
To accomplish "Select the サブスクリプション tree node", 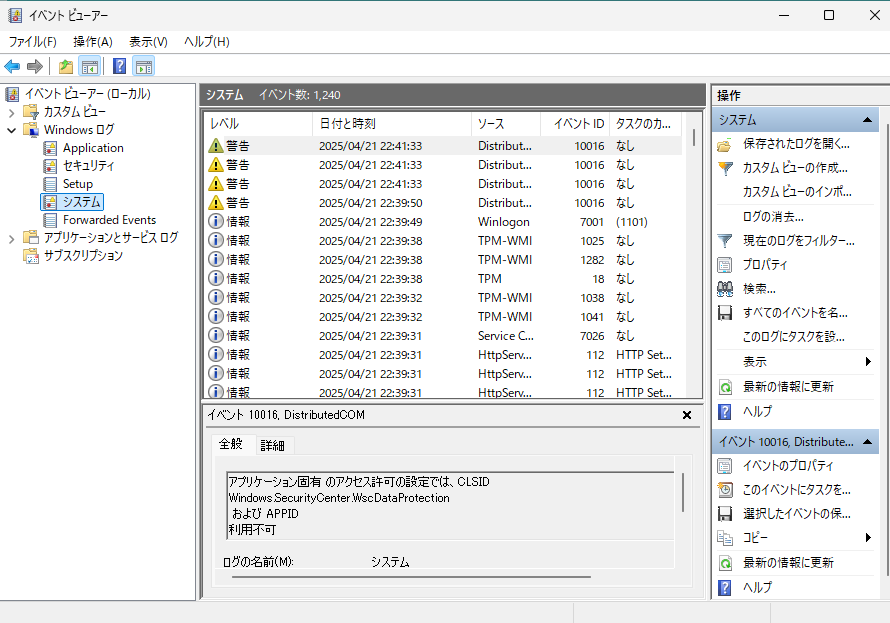I will [x=83, y=256].
